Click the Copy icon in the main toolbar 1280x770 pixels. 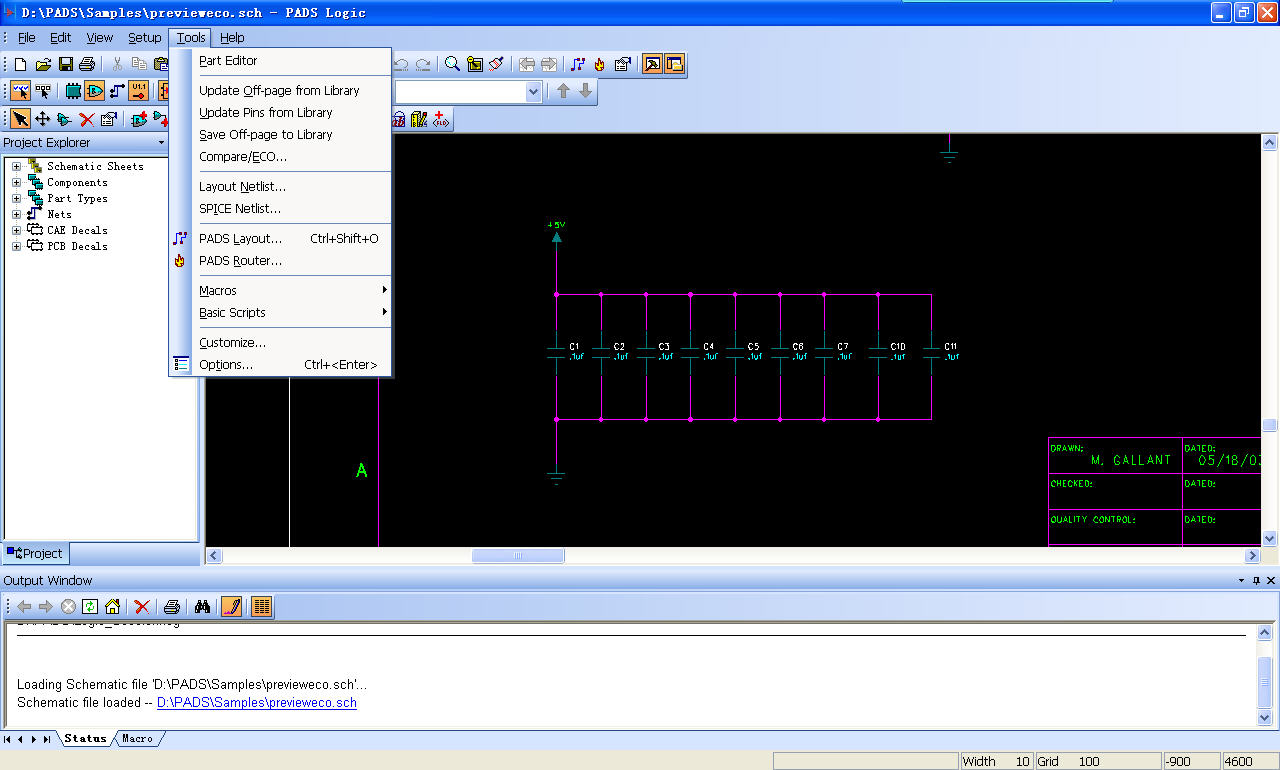point(140,64)
